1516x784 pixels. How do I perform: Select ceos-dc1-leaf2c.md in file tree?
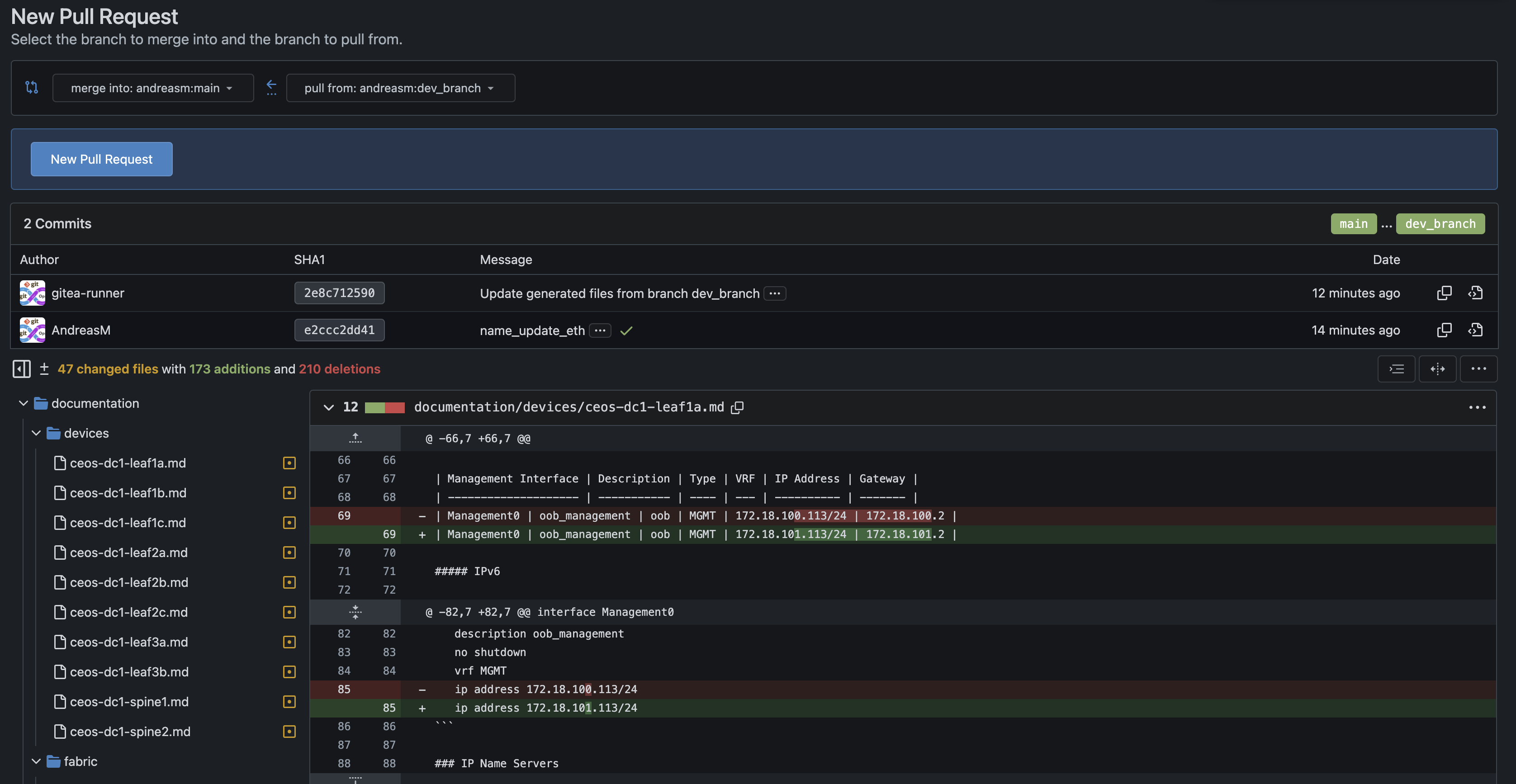coord(129,612)
